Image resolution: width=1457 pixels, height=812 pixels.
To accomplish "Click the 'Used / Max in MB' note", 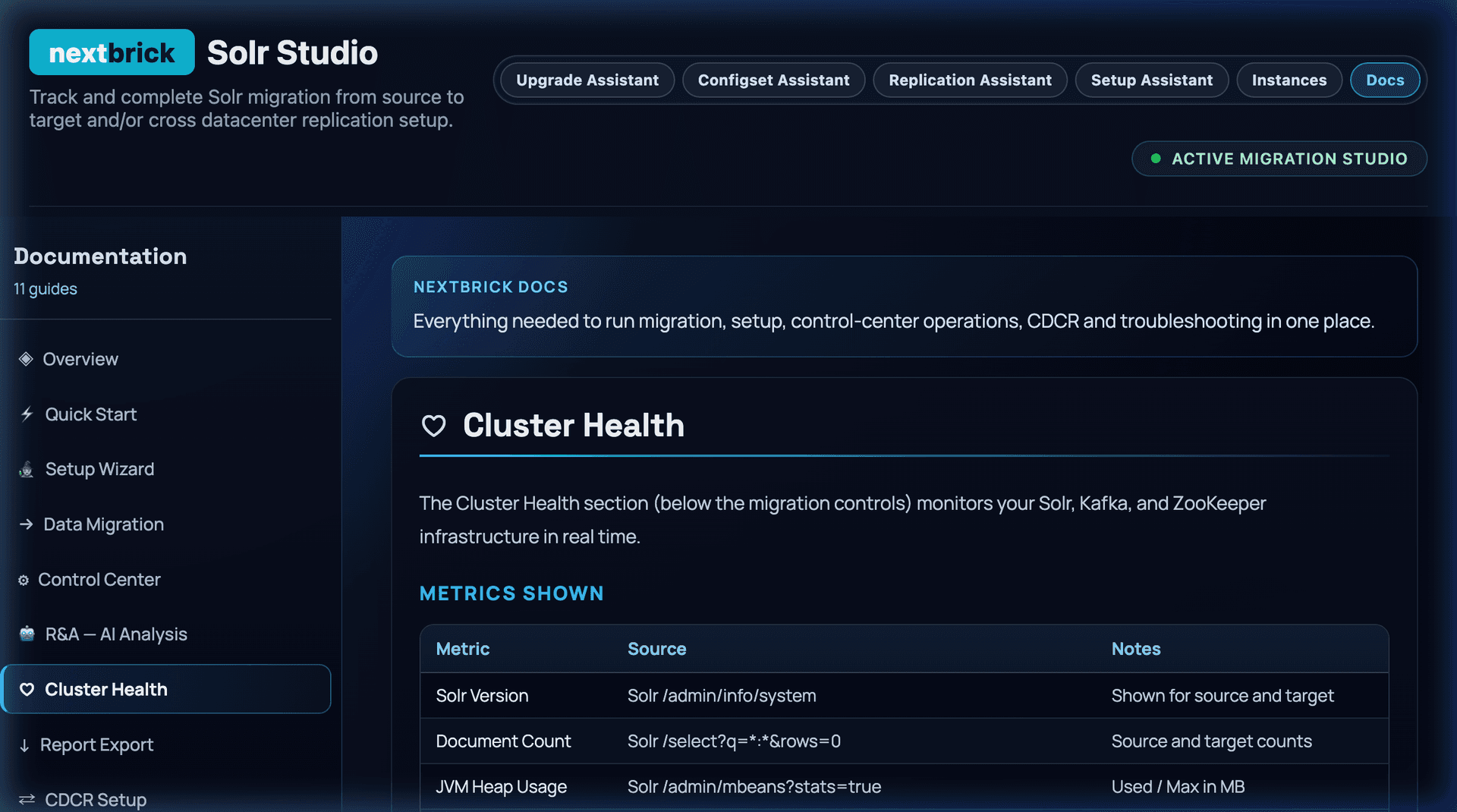I will 1178,787.
